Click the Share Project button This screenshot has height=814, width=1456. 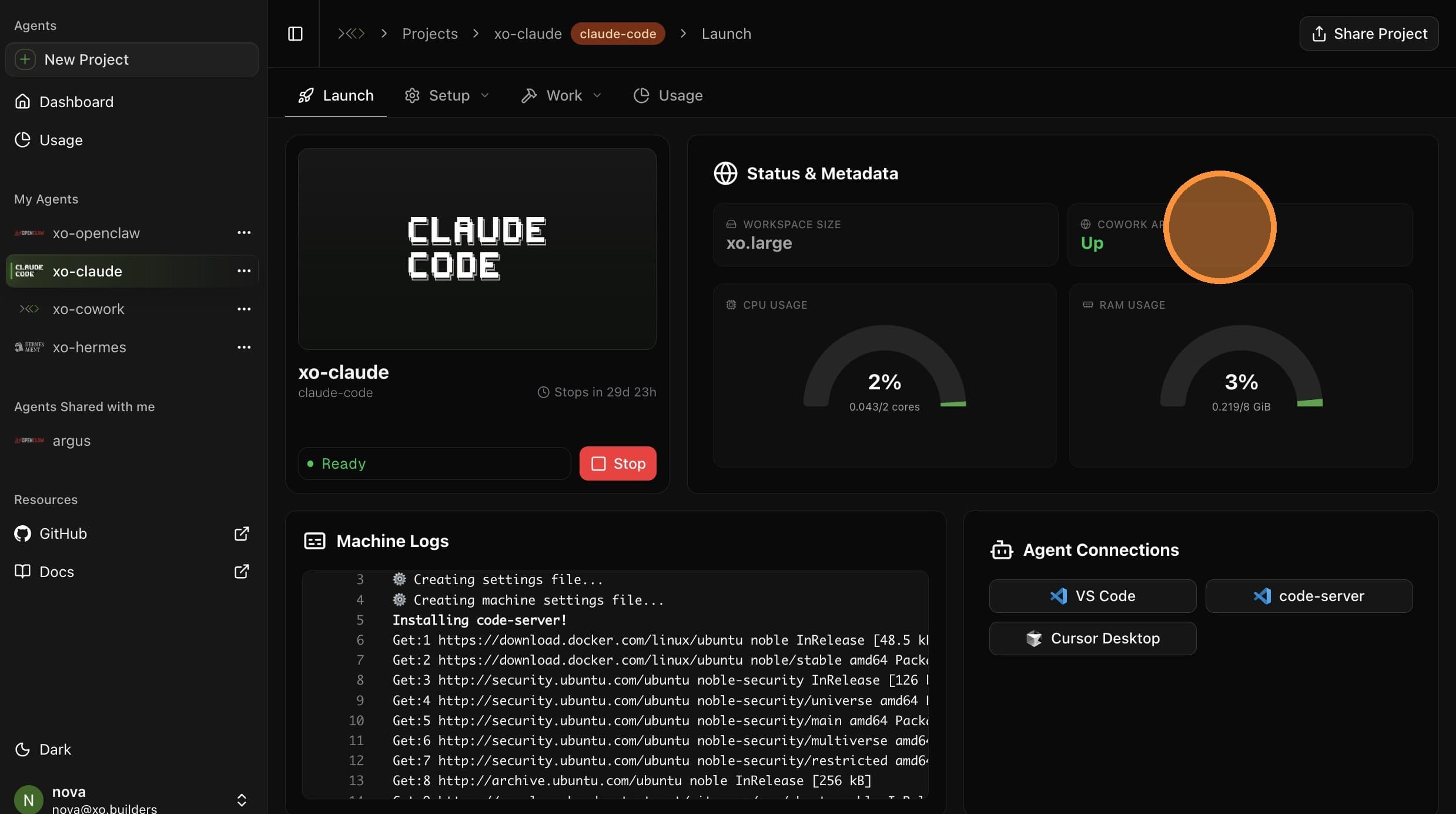point(1368,34)
